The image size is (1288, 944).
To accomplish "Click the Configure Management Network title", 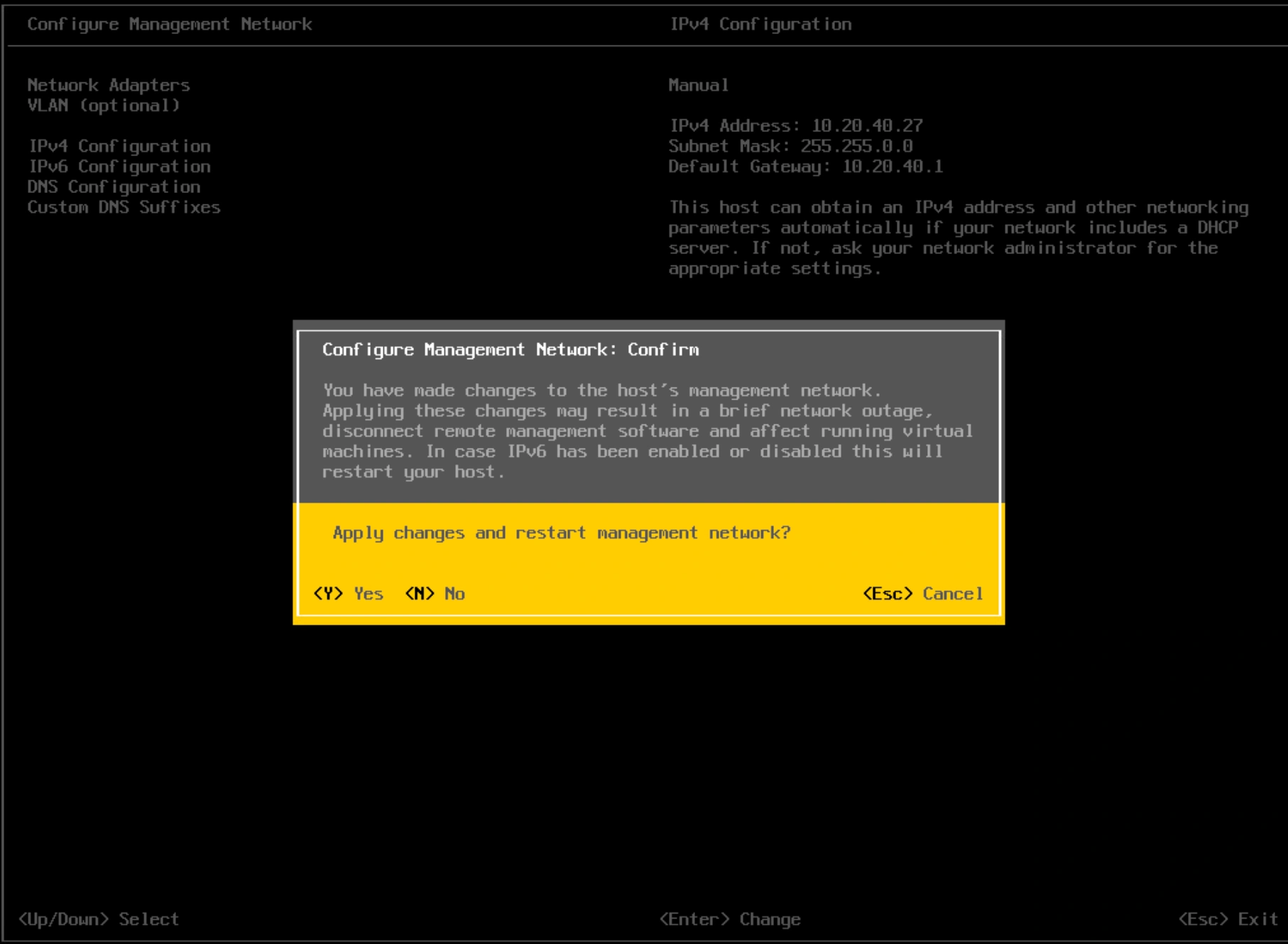I will (169, 23).
